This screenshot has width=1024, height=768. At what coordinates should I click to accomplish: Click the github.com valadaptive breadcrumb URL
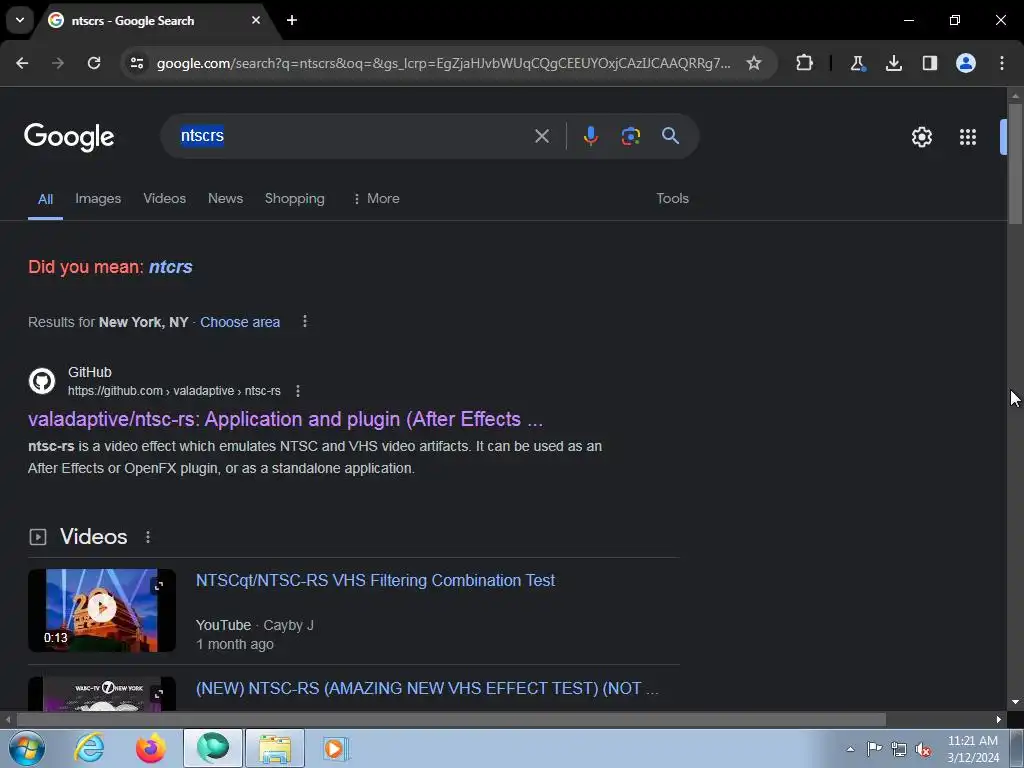[x=174, y=391]
